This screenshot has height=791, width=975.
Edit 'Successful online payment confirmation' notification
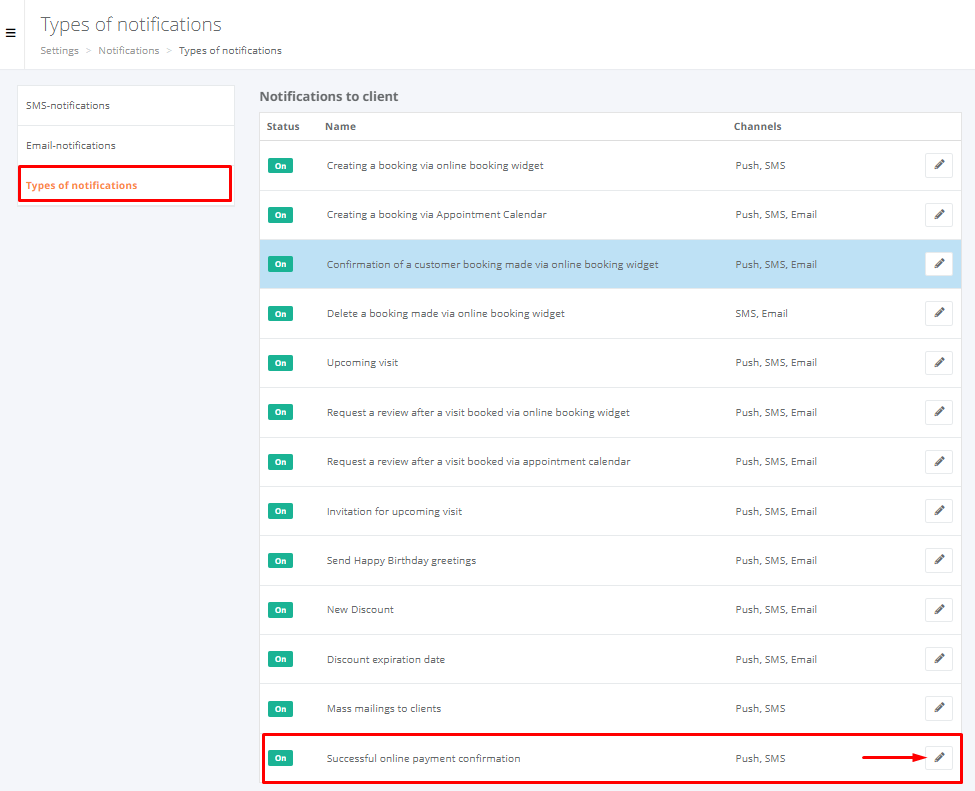pyautogui.click(x=938, y=758)
